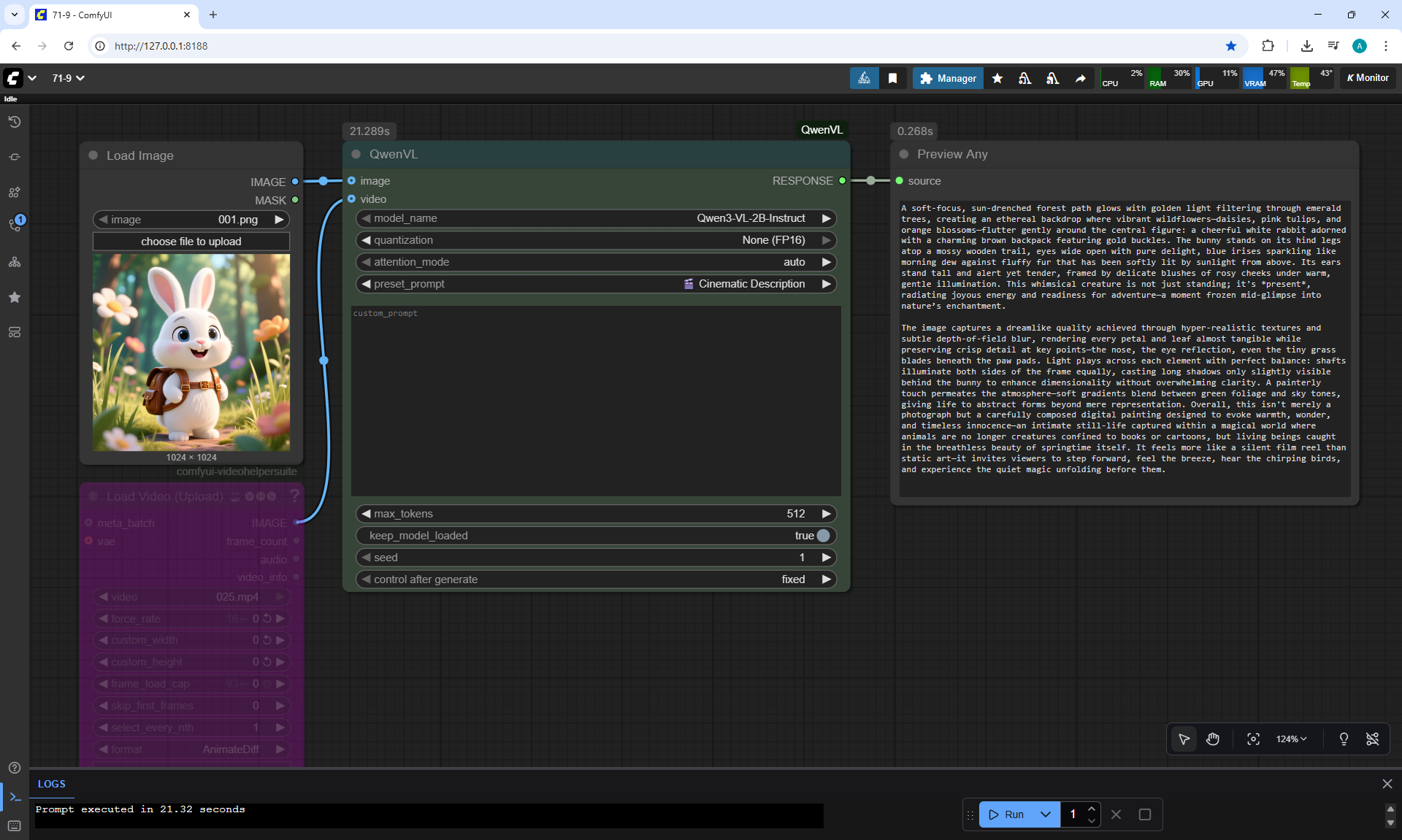Open the star favorites sidebar icon
Viewport: 1402px width, 840px height.
(15, 297)
